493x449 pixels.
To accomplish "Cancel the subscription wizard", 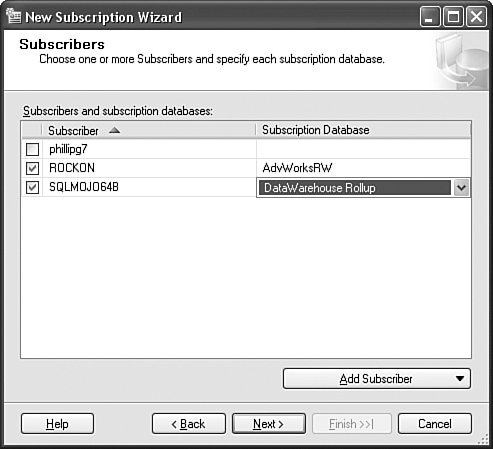I will coord(435,424).
